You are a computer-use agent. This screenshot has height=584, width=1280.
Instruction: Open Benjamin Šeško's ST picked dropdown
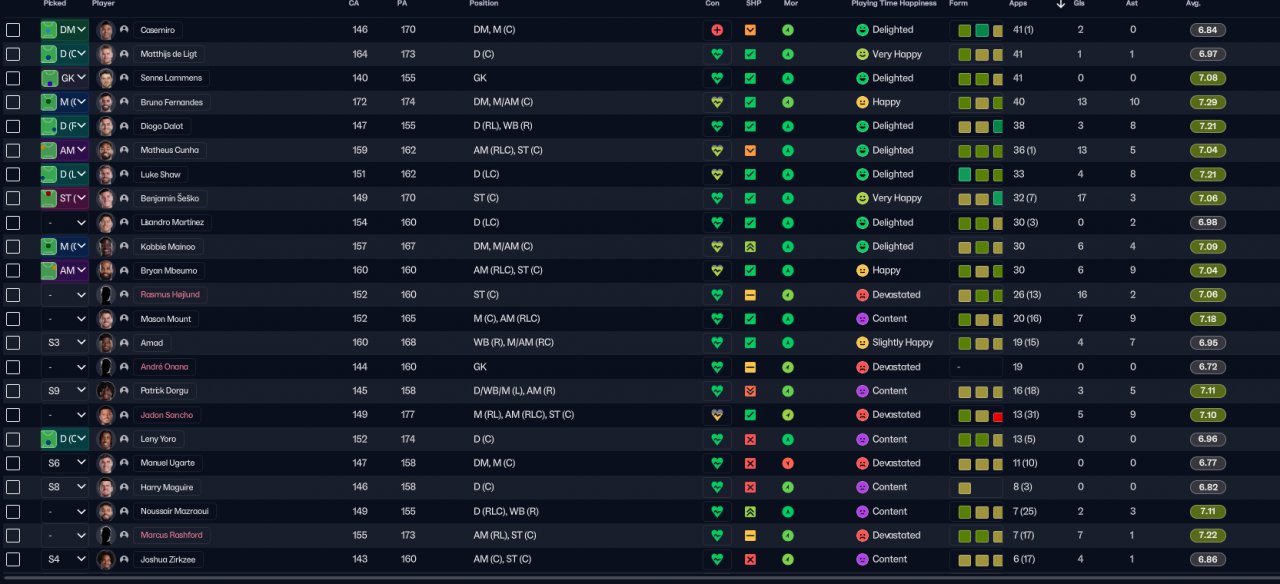coord(64,198)
